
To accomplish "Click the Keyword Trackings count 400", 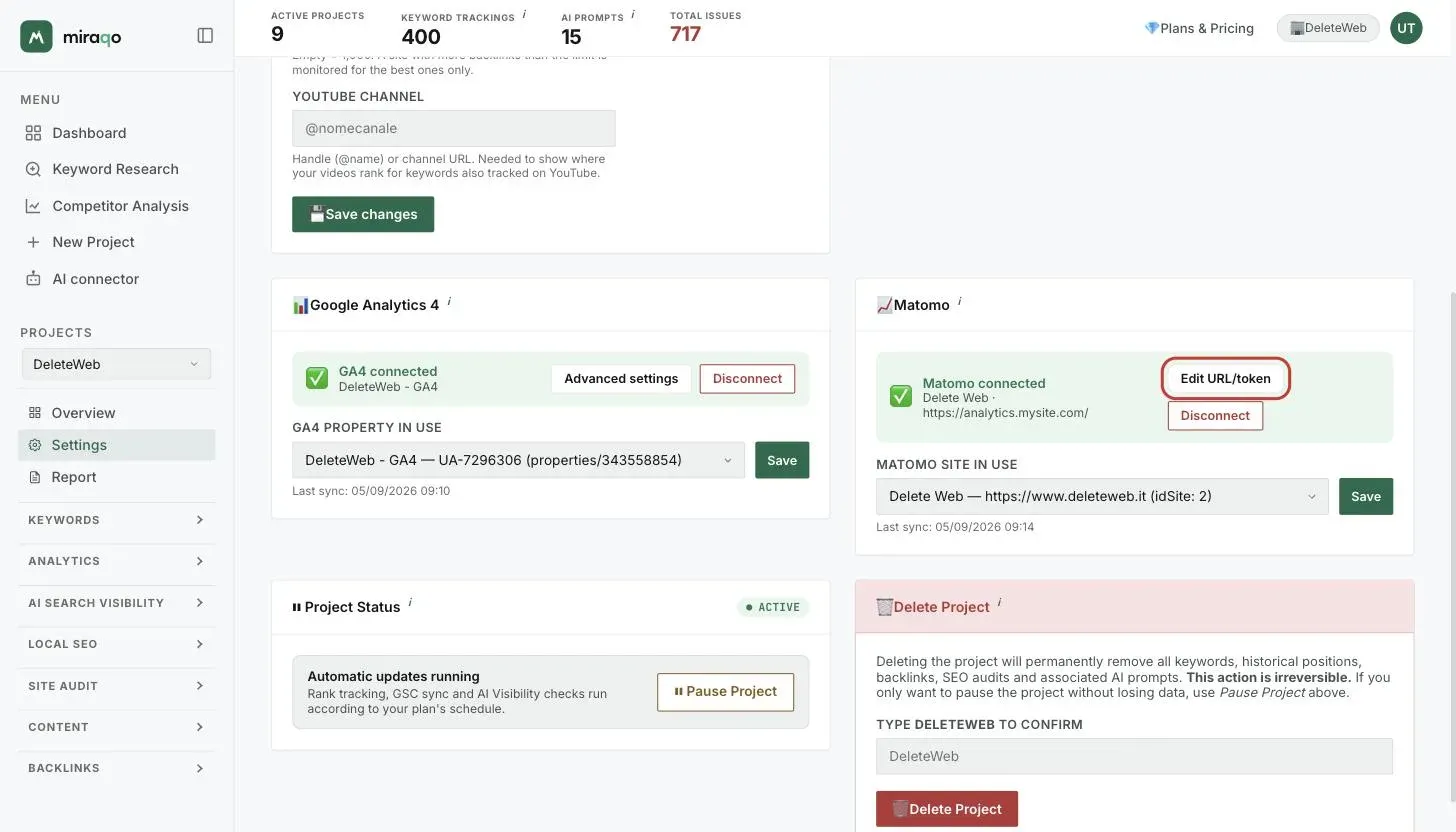I will coord(421,37).
